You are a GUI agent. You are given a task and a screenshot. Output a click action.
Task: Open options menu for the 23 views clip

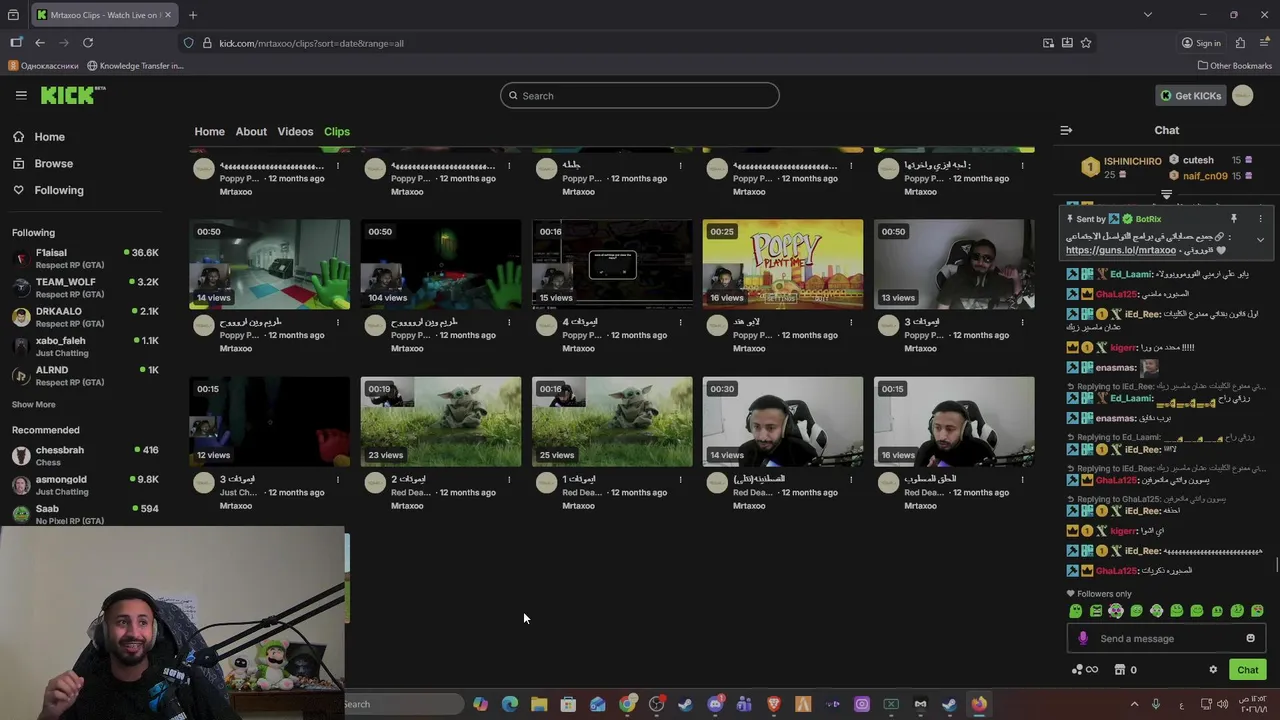509,479
